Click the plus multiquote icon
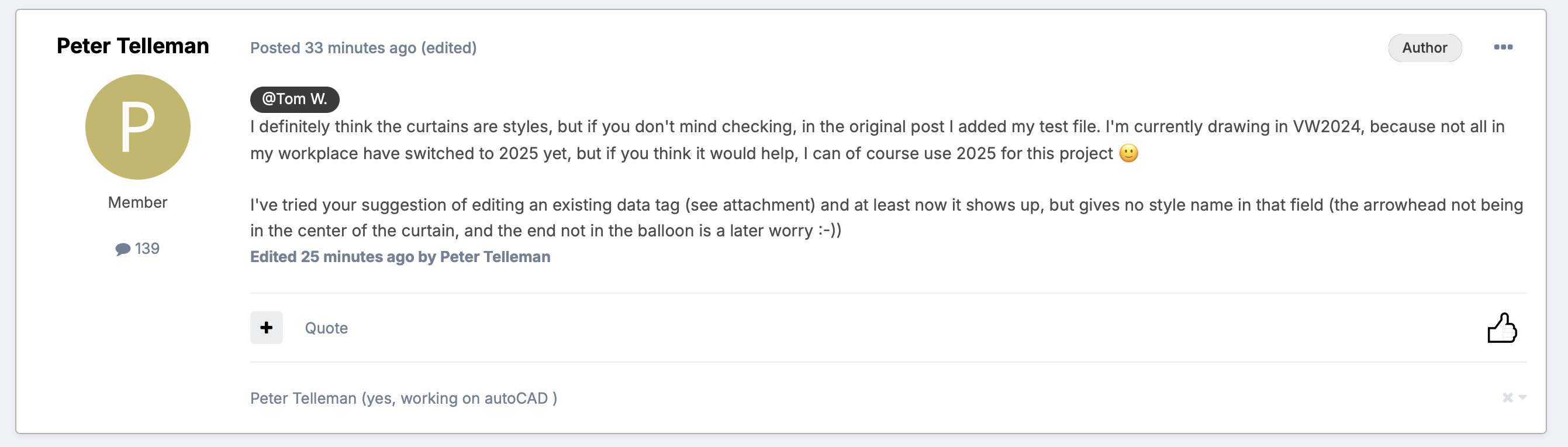1568x447 pixels. coord(266,327)
